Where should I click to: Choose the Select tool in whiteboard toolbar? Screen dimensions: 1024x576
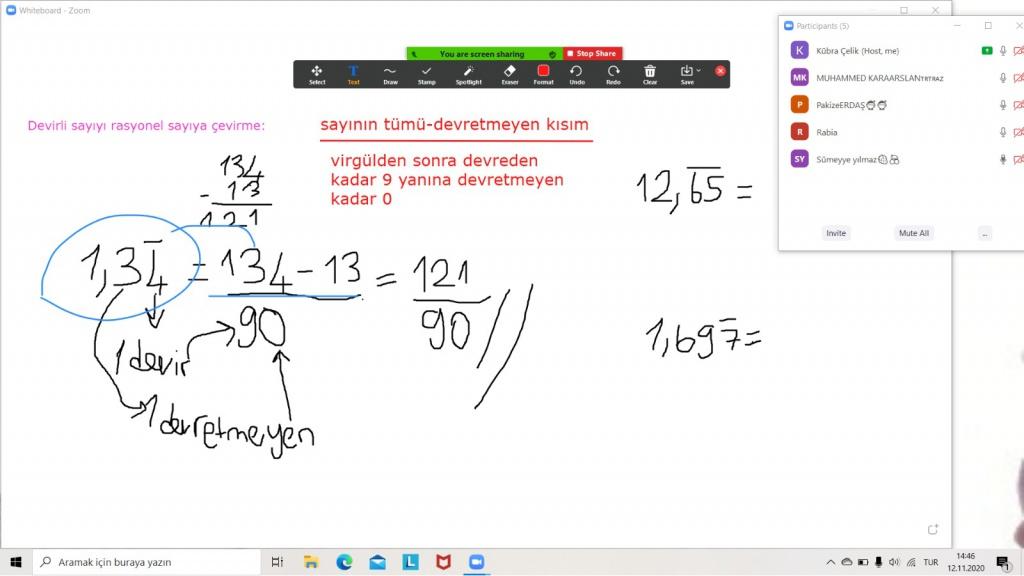pos(317,74)
